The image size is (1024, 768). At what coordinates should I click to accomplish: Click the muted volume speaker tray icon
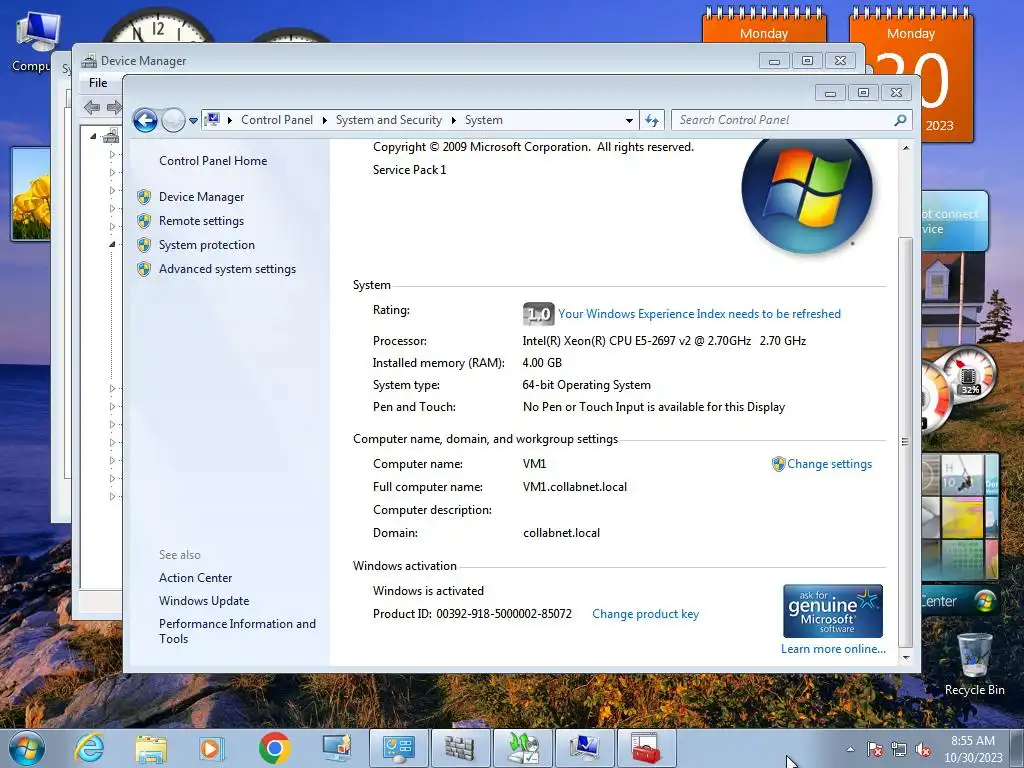tap(923, 749)
